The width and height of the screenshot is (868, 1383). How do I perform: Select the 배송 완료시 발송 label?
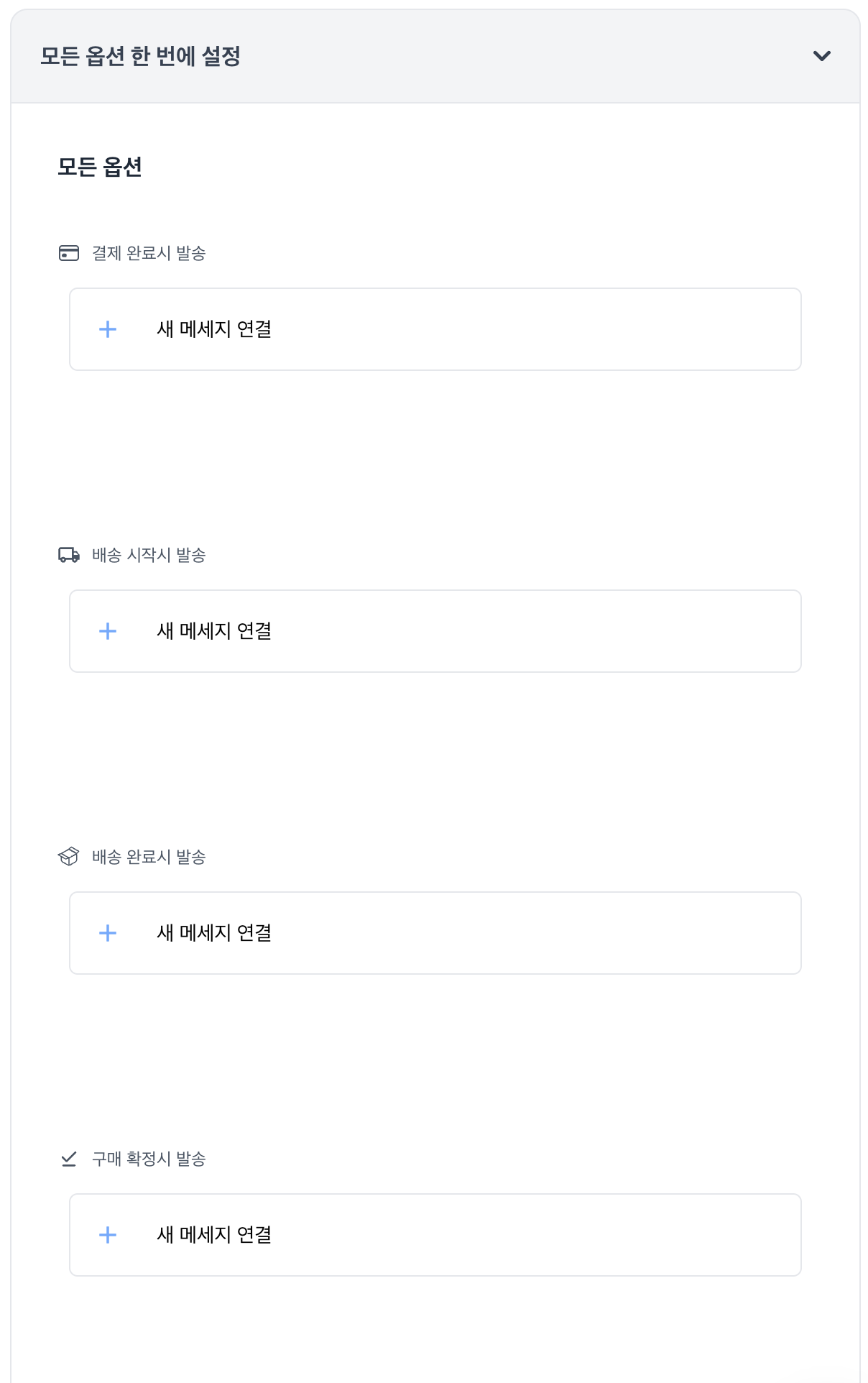149,857
